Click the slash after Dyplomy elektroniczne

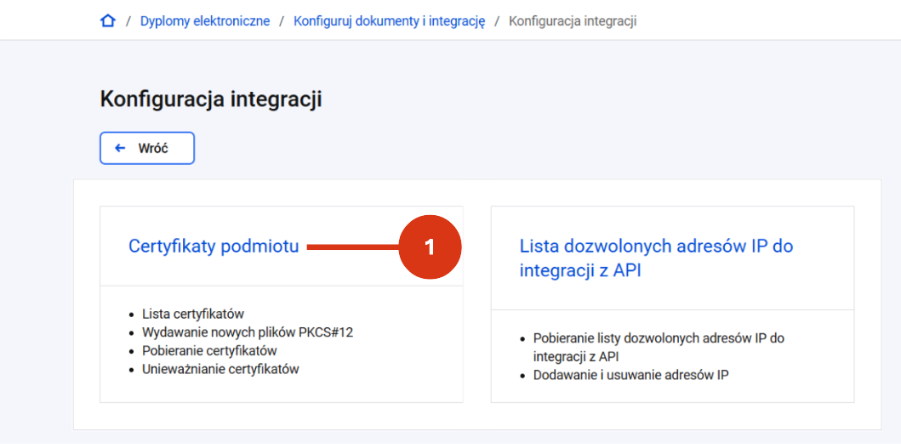click(x=282, y=22)
